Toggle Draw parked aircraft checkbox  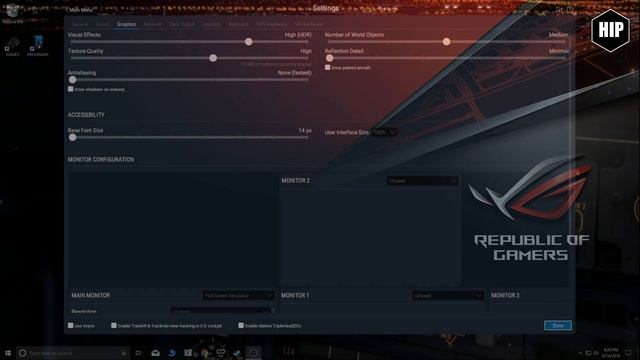(327, 67)
